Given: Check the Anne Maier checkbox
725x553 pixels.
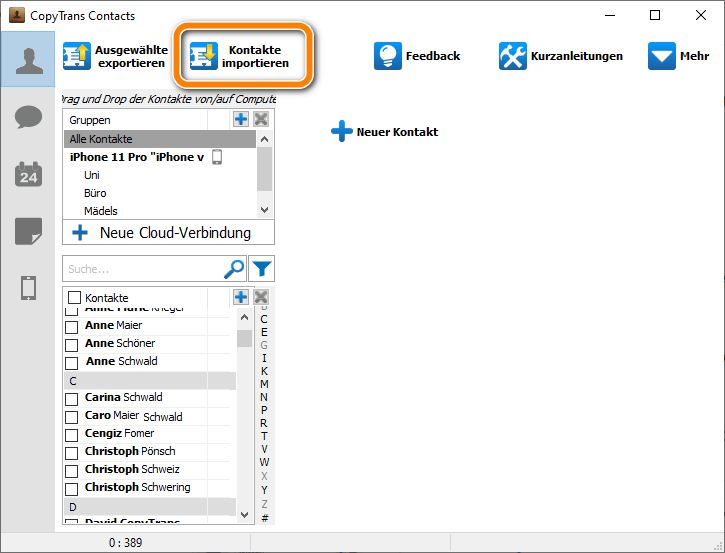Looking at the screenshot, I should (x=72, y=327).
